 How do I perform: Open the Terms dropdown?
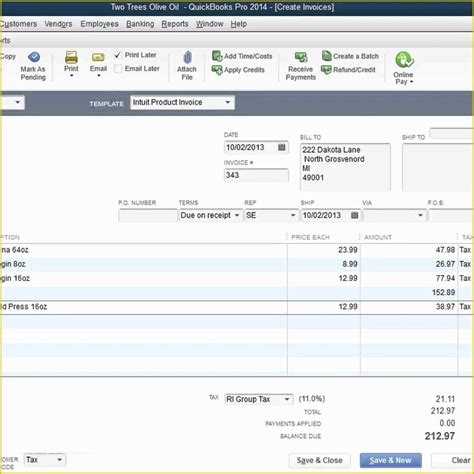coord(237,215)
